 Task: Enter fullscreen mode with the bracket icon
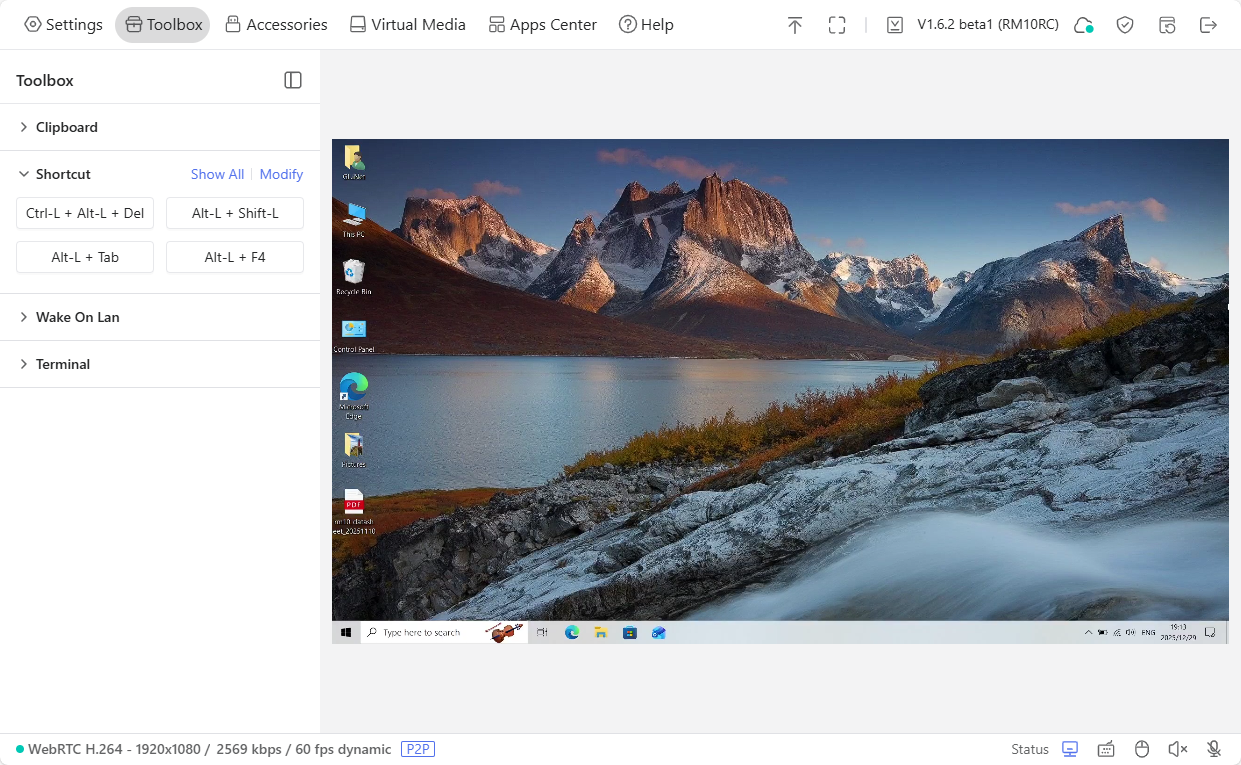click(x=836, y=24)
